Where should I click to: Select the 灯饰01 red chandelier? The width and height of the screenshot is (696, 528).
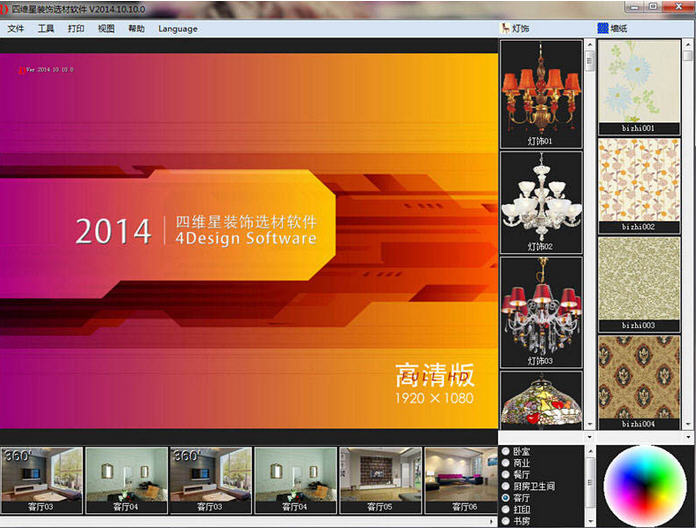click(541, 94)
